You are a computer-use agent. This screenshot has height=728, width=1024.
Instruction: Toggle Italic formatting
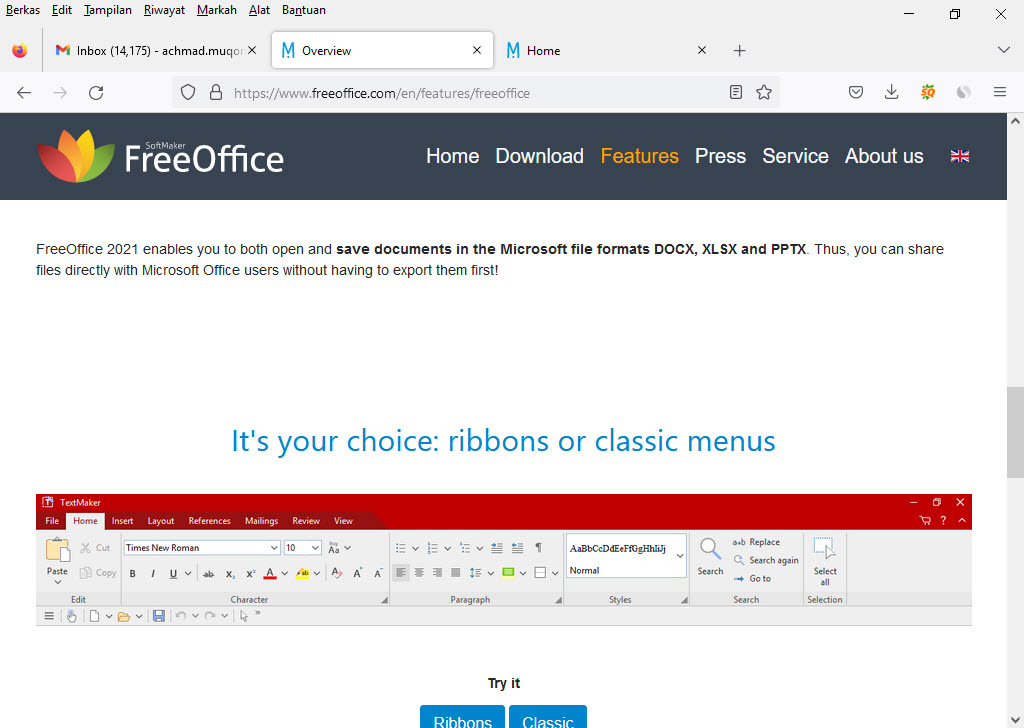(x=151, y=572)
